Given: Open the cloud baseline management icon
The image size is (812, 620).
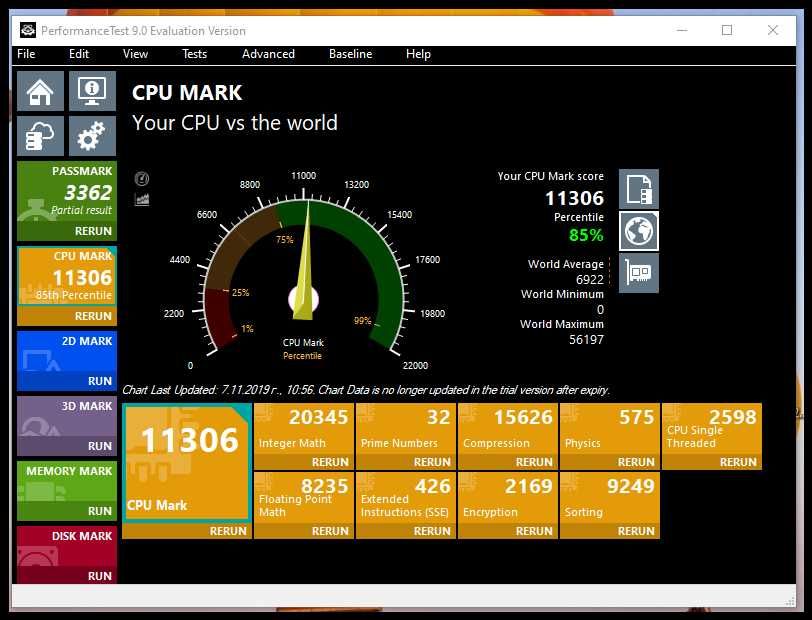Looking at the screenshot, I should [x=40, y=136].
